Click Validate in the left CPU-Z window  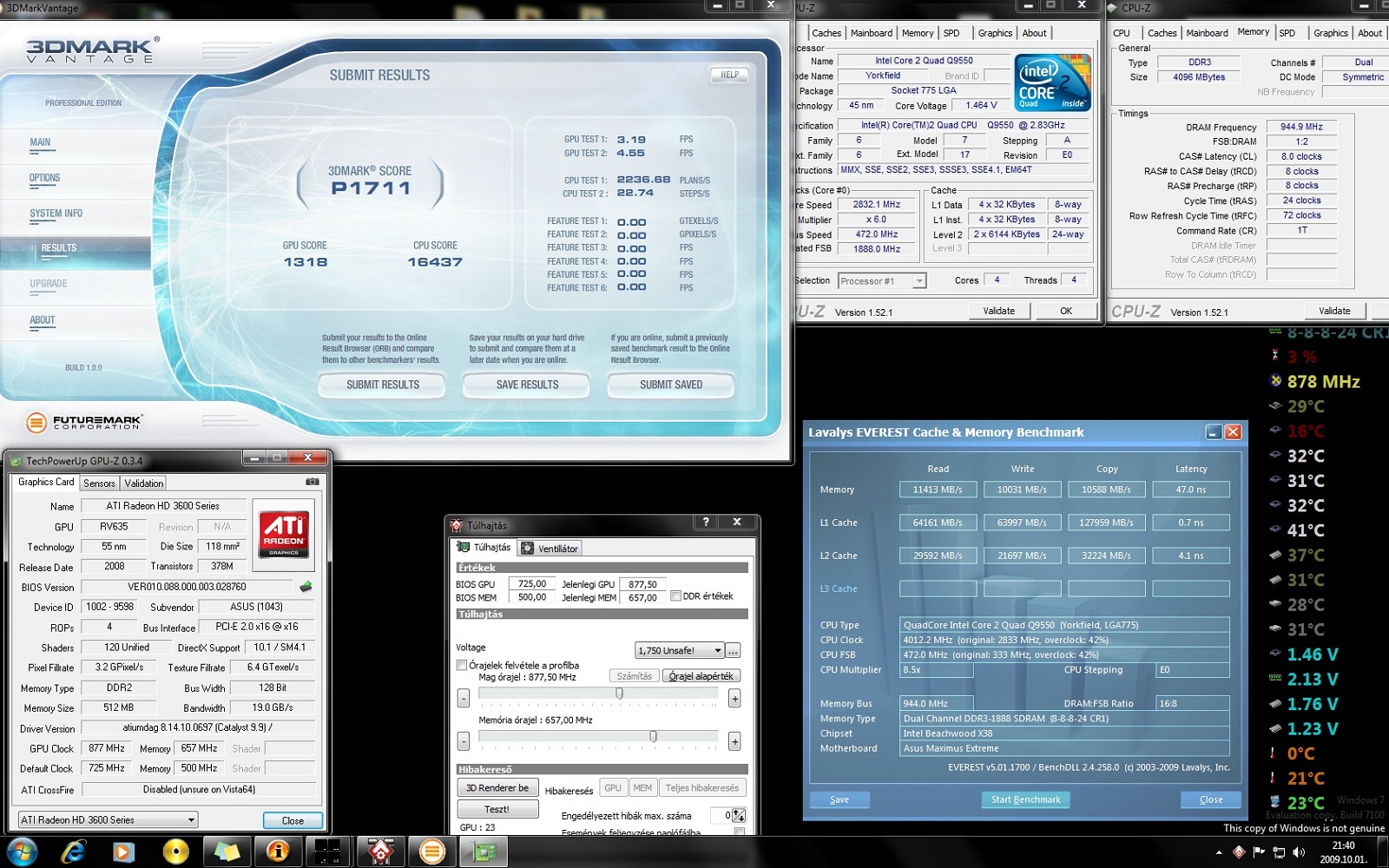(x=998, y=311)
